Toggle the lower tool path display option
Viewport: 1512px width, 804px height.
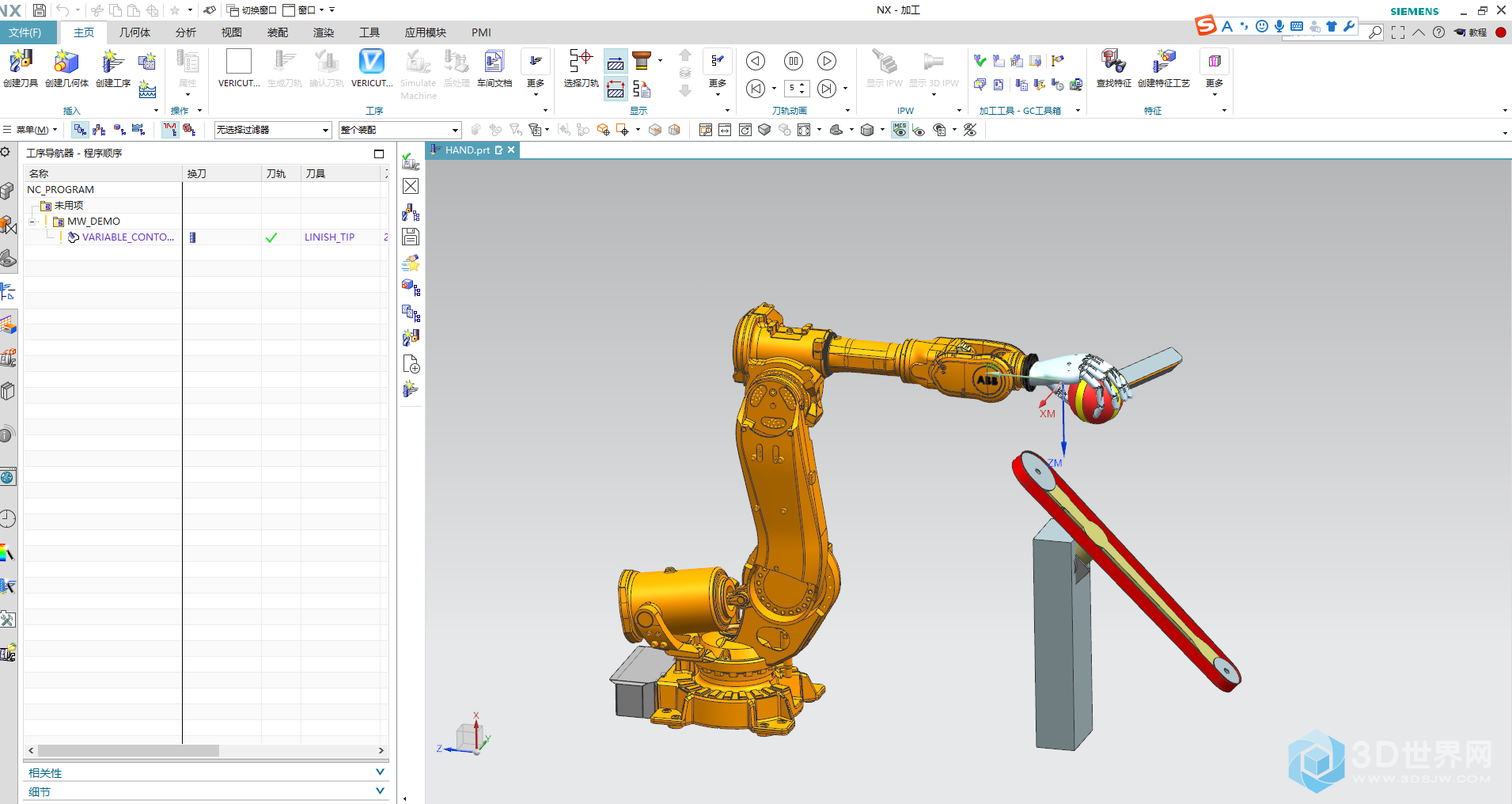point(616,89)
